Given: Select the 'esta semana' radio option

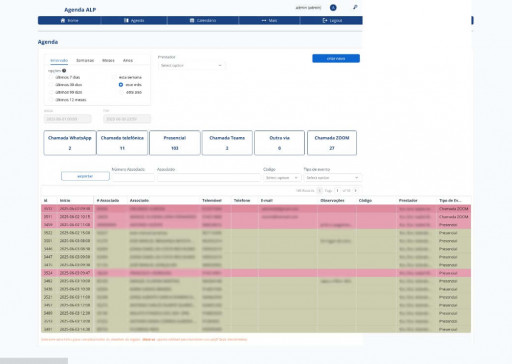Looking at the screenshot, I should (x=114, y=77).
